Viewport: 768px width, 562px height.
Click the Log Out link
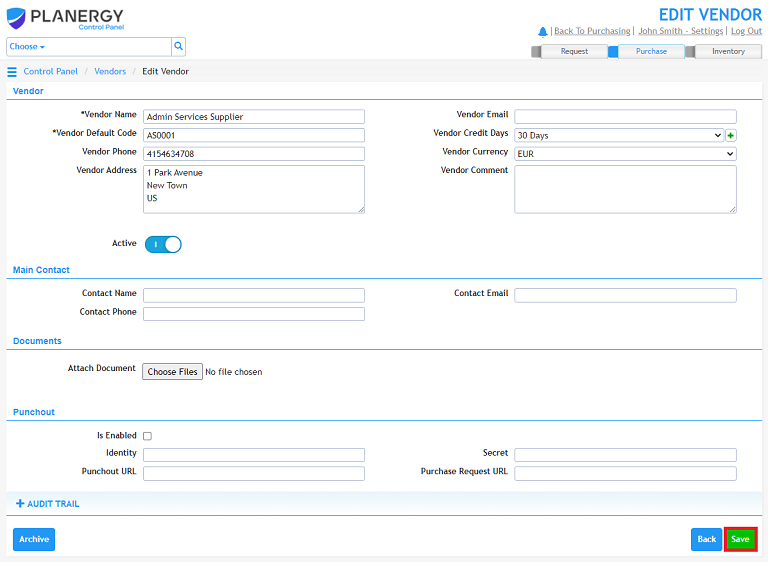[x=746, y=31]
